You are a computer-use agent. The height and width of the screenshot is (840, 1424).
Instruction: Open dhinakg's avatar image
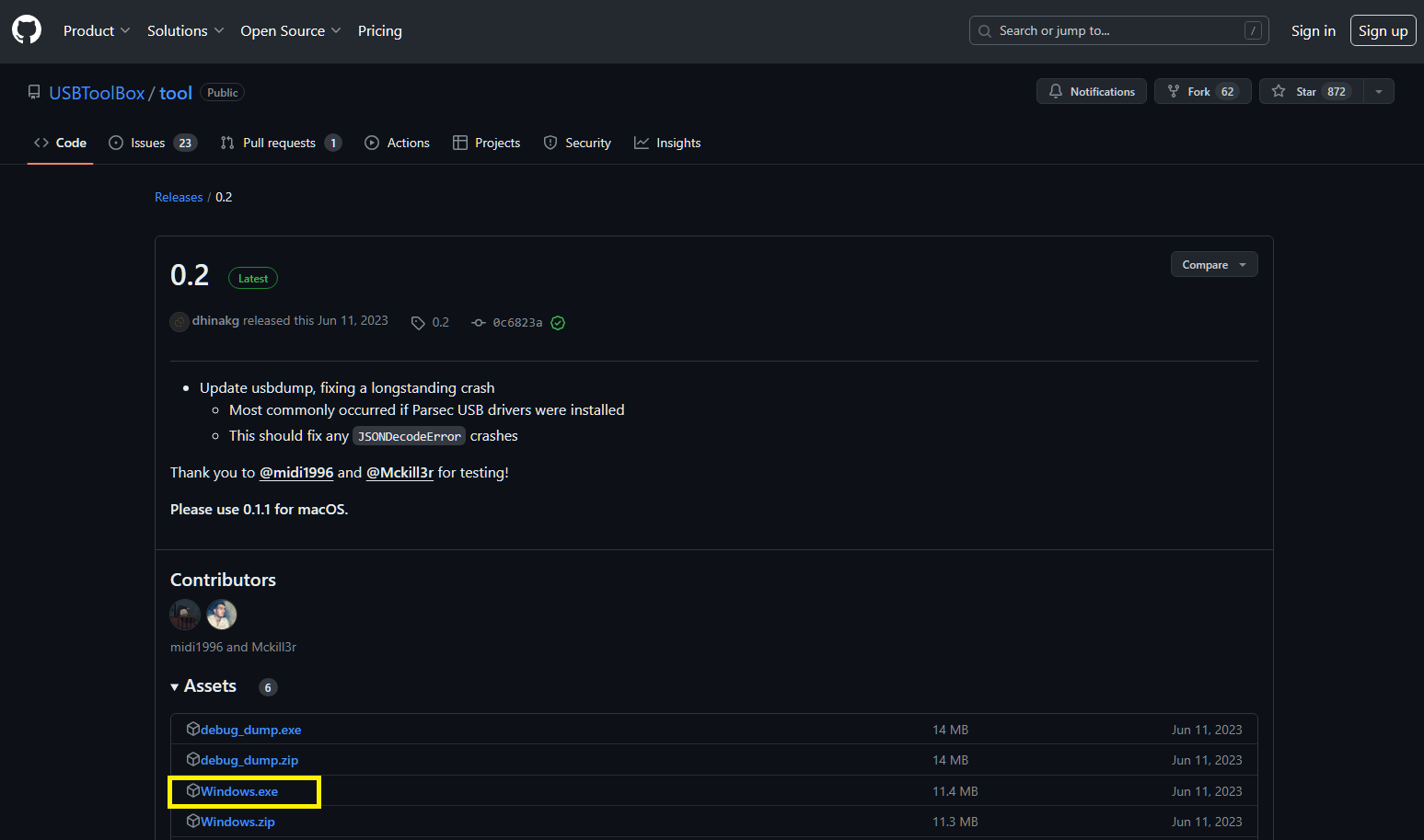[179, 322]
